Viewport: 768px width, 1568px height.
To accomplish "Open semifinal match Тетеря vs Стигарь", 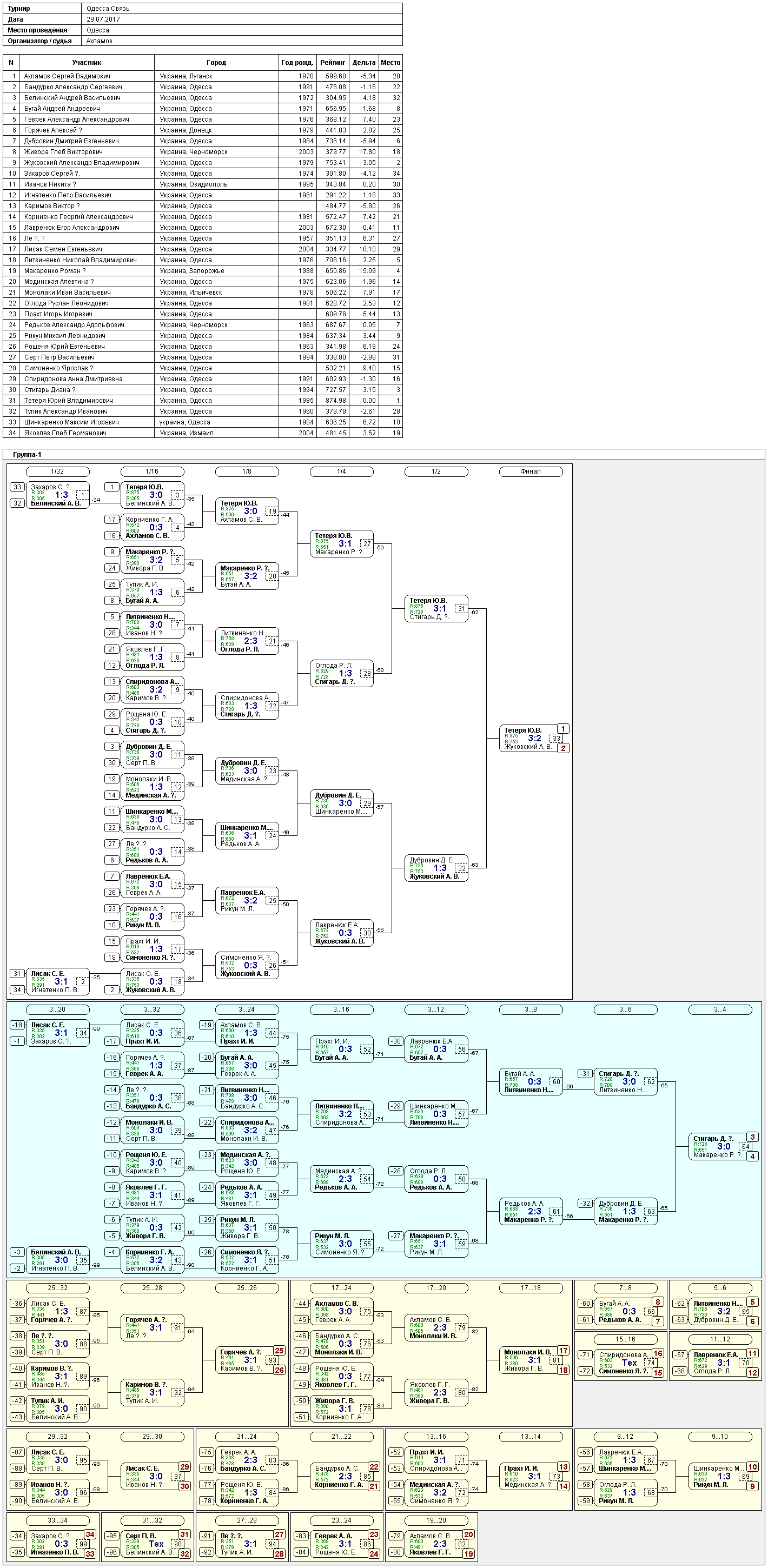I will click(x=436, y=609).
